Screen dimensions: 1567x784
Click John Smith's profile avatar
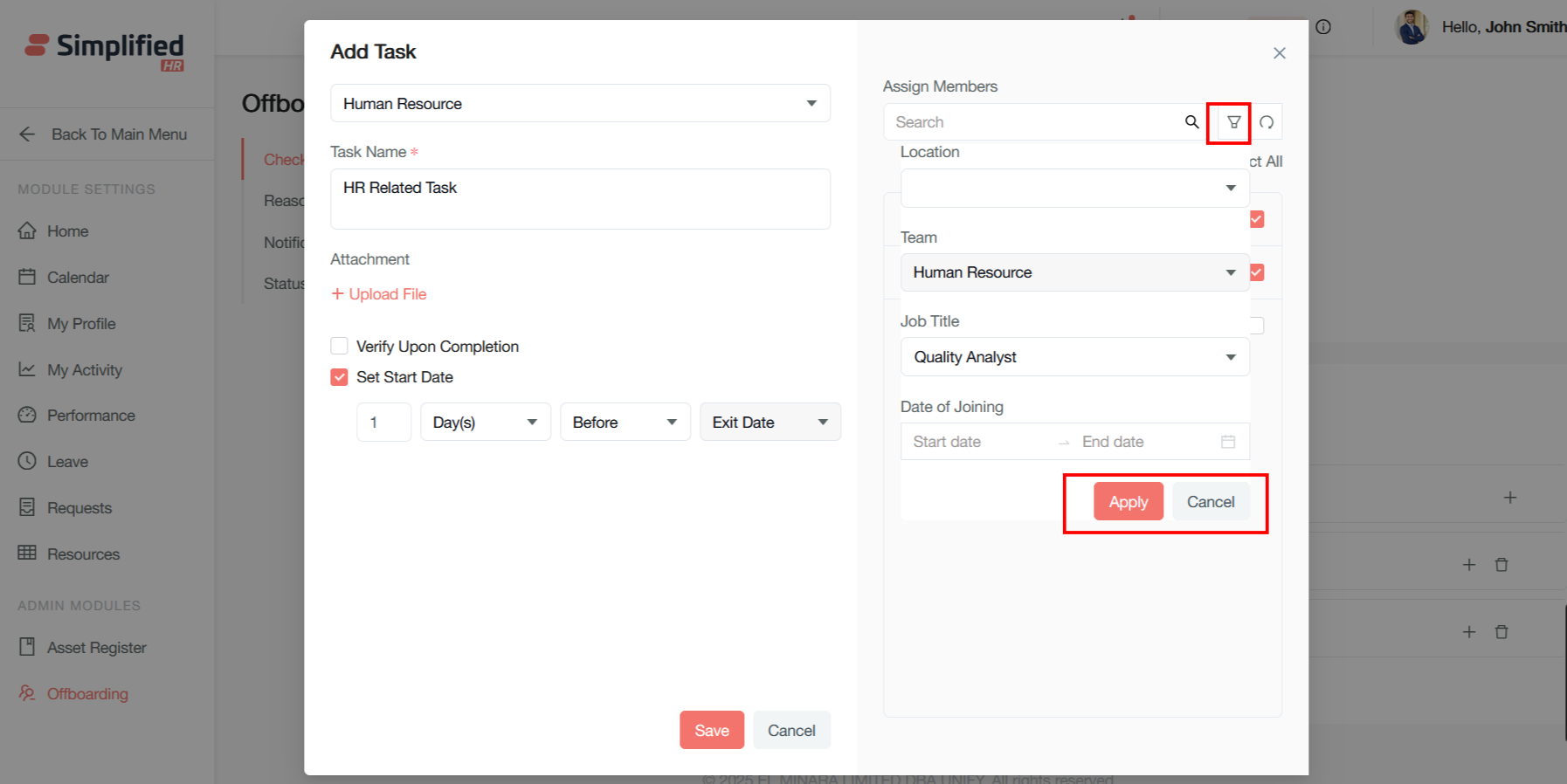[1412, 27]
